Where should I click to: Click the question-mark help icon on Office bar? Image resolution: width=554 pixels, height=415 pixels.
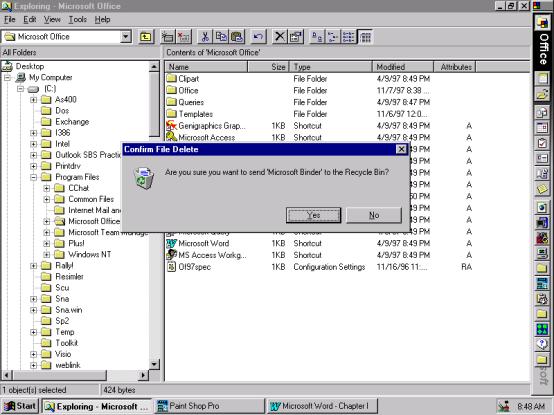[542, 344]
